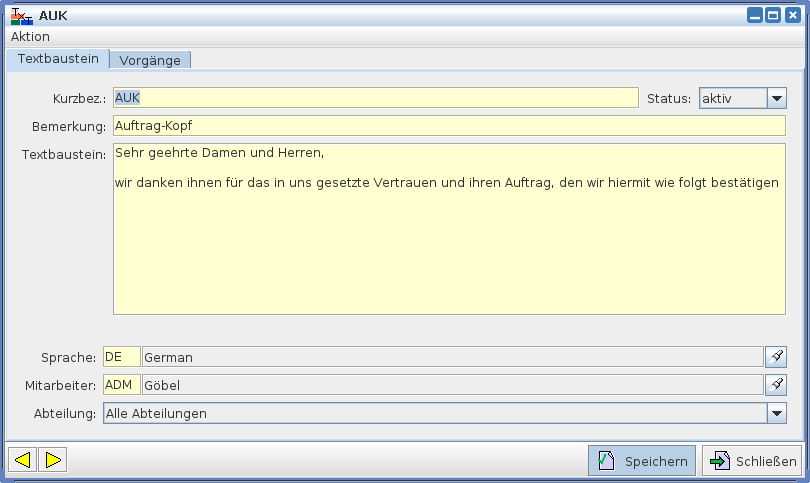Click the yellow left arrow to go previous
Image resolution: width=810 pixels, height=483 pixels.
(x=22, y=460)
